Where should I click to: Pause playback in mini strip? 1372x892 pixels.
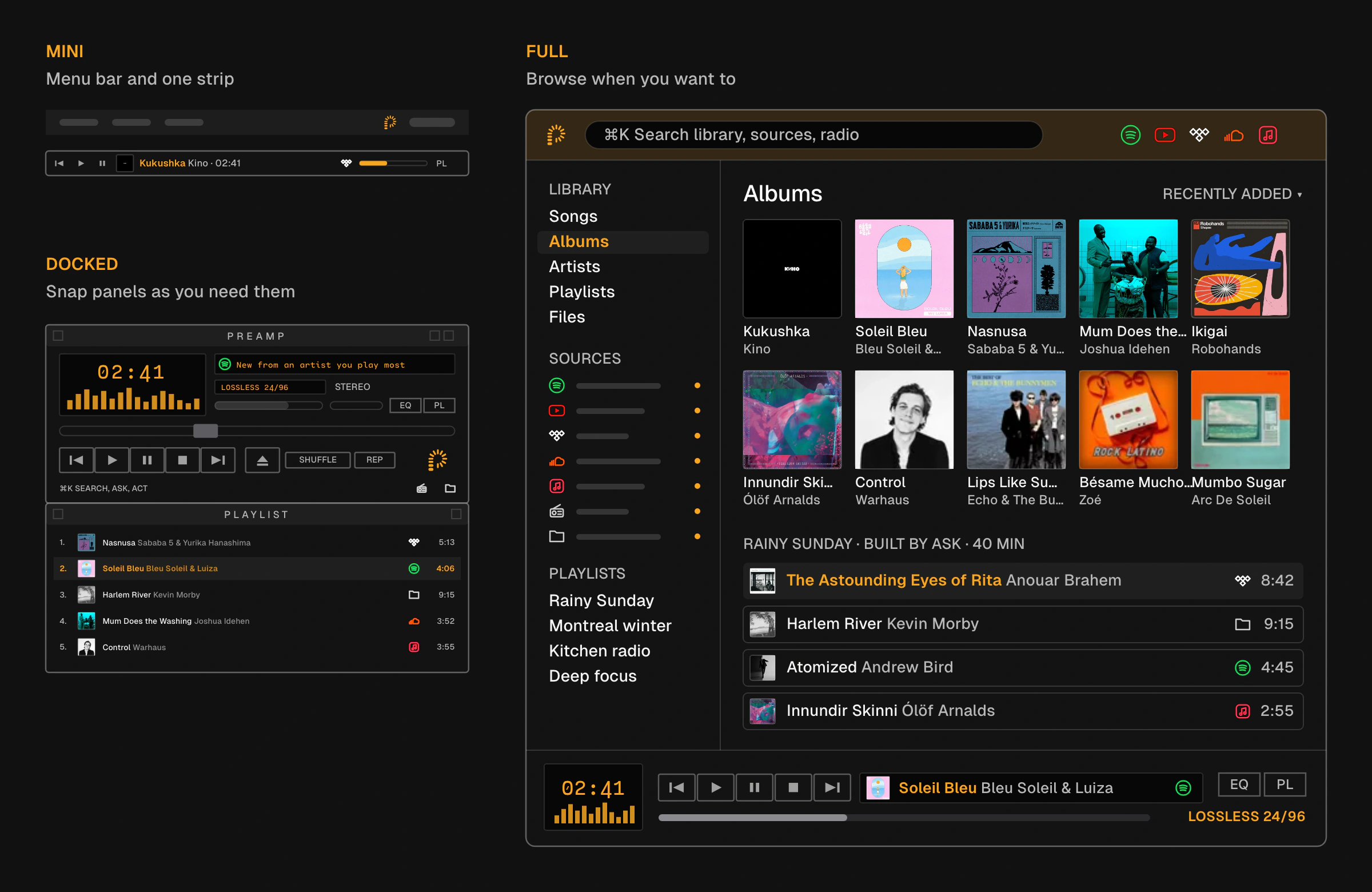[x=102, y=163]
